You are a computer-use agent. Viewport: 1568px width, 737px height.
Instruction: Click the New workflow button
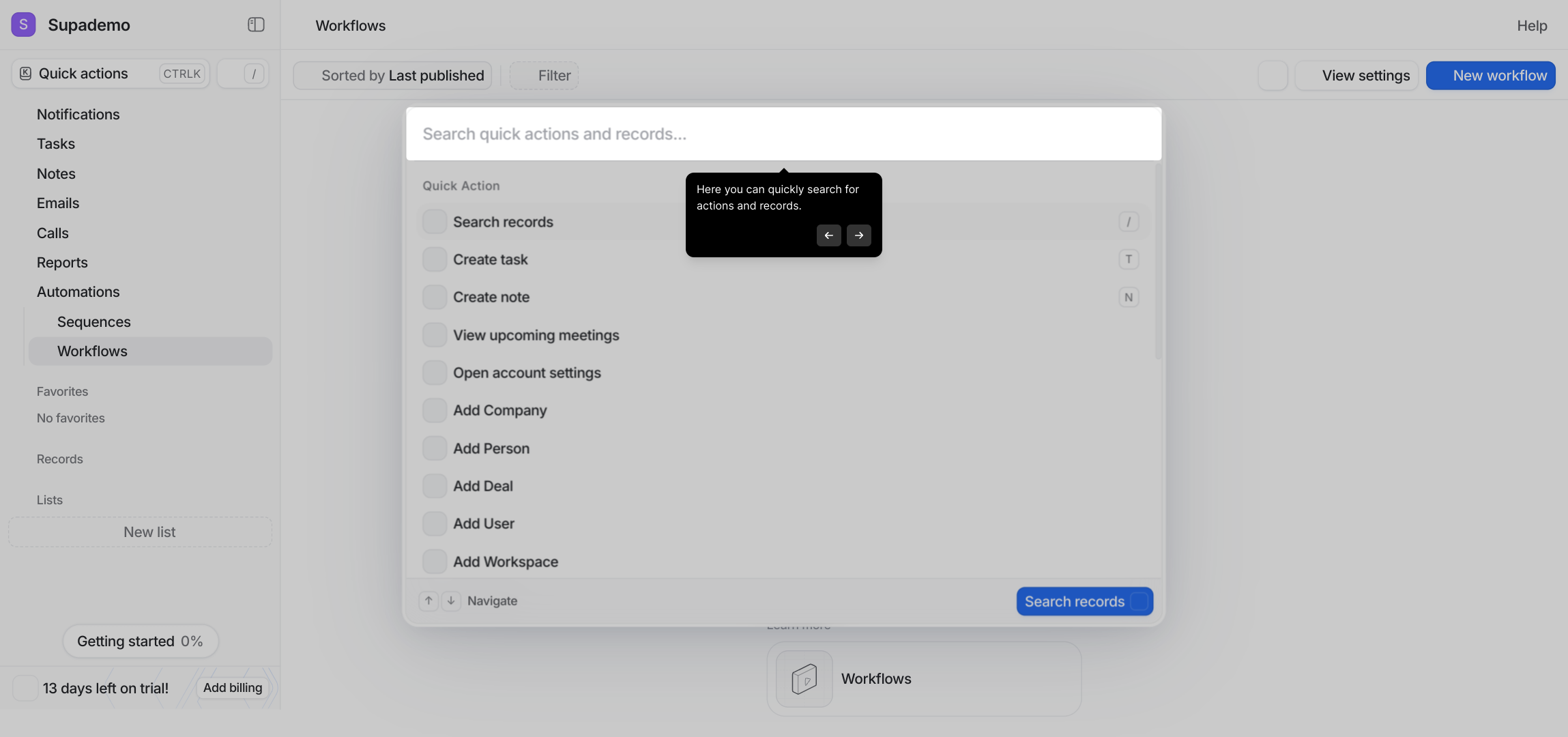point(1490,75)
